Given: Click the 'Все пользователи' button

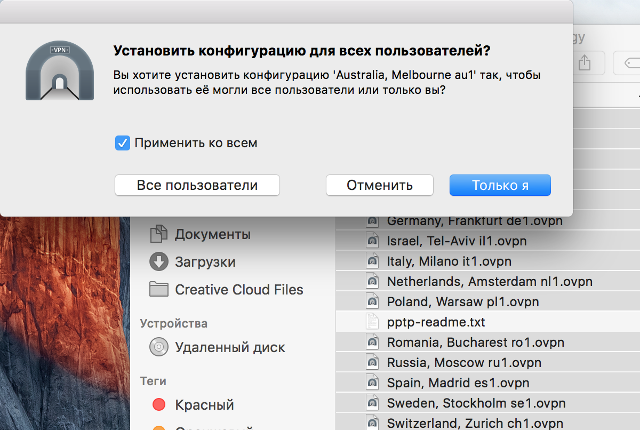Looking at the screenshot, I should pyautogui.click(x=197, y=185).
